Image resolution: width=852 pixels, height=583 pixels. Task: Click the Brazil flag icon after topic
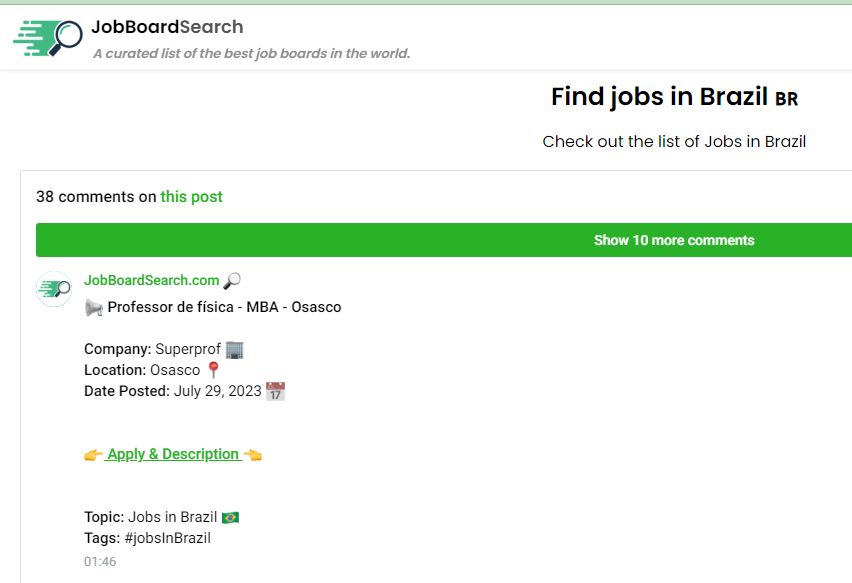230,517
